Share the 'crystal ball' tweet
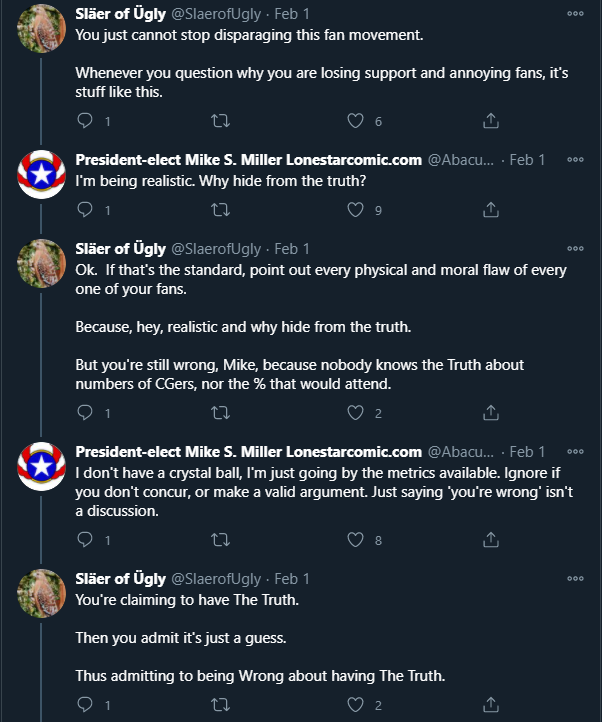Viewport: 602px width, 722px height. (x=491, y=540)
